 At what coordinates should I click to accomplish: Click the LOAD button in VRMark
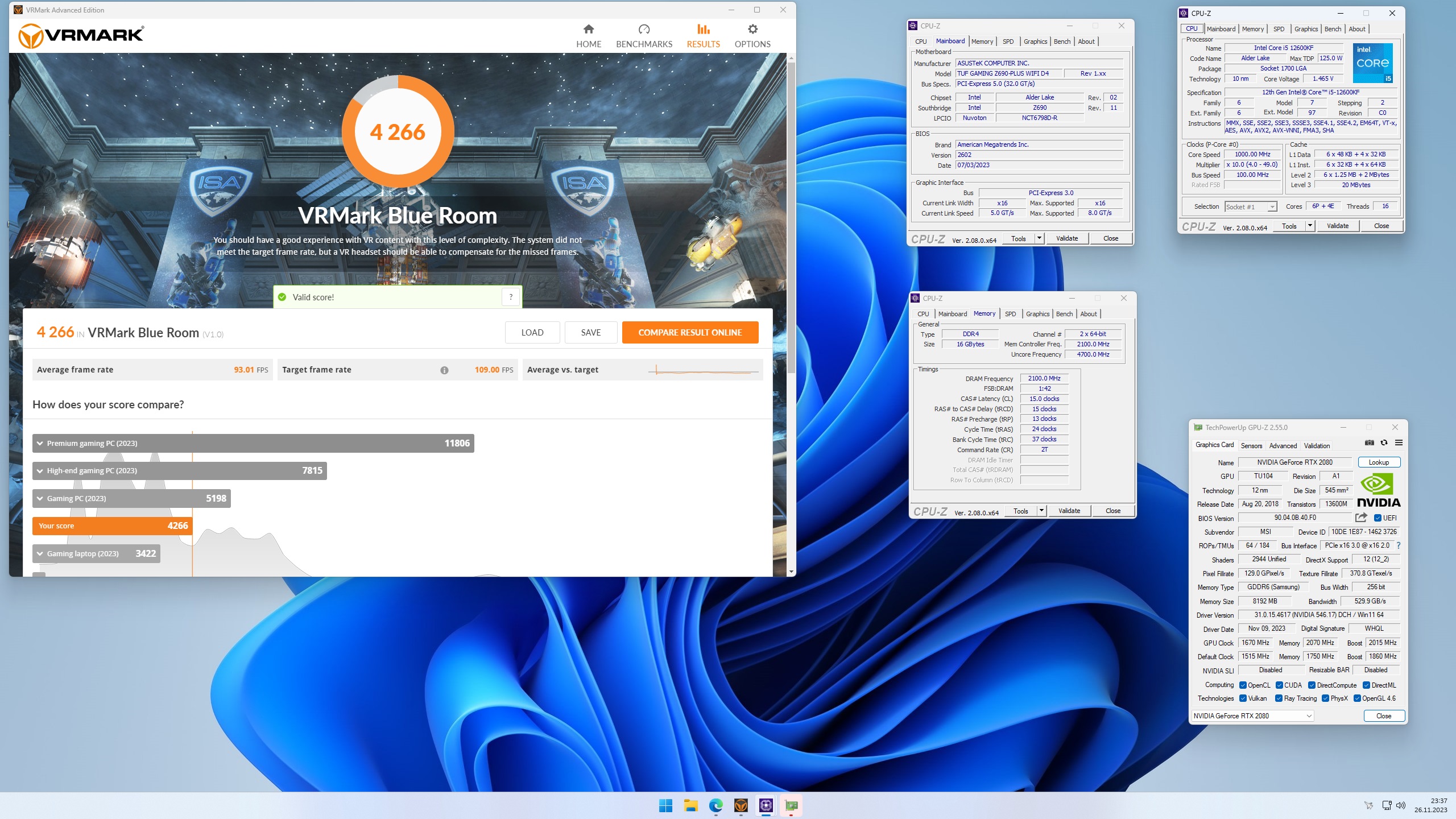click(x=532, y=333)
